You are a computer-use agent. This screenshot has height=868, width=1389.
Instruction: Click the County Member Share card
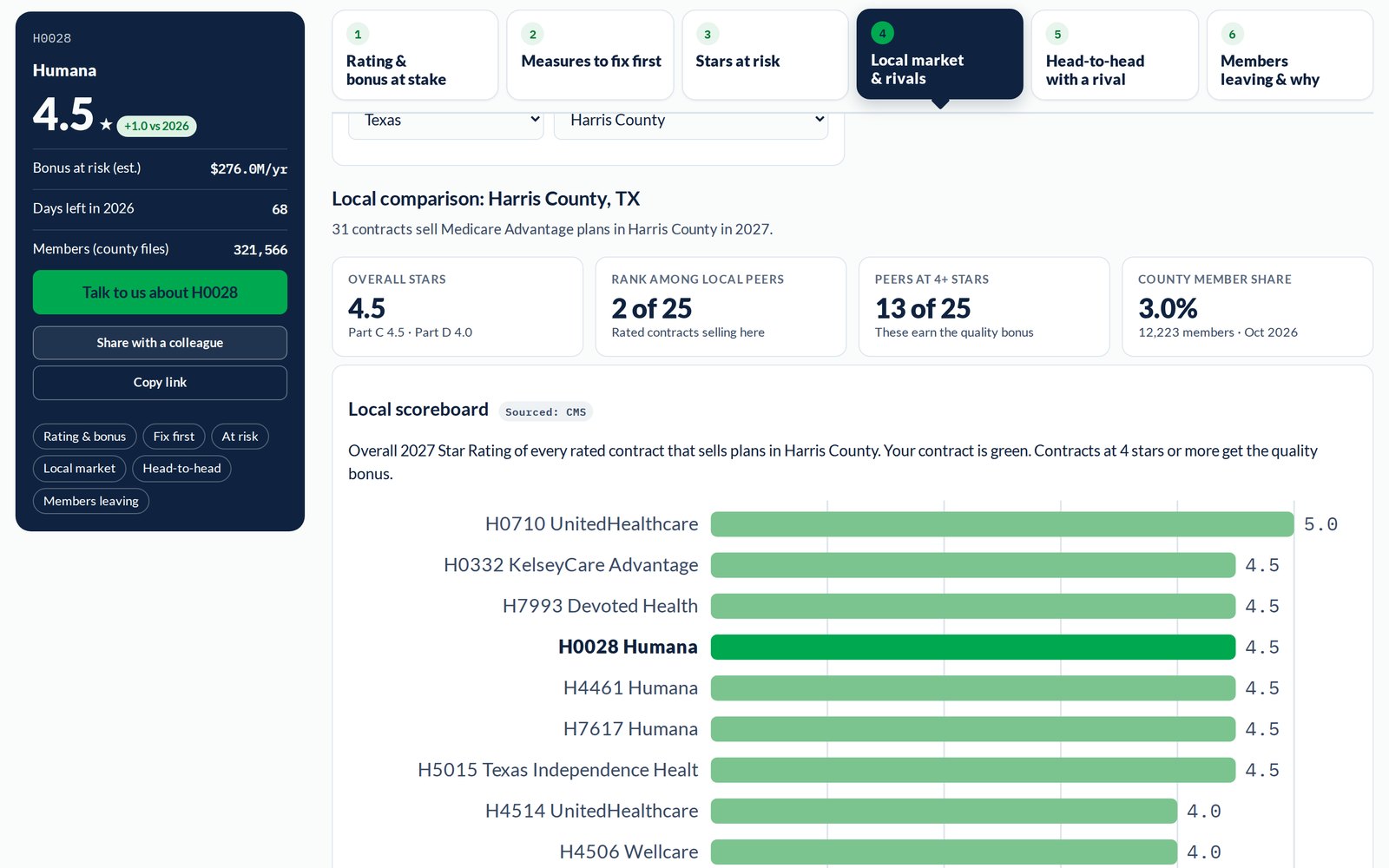click(1247, 306)
